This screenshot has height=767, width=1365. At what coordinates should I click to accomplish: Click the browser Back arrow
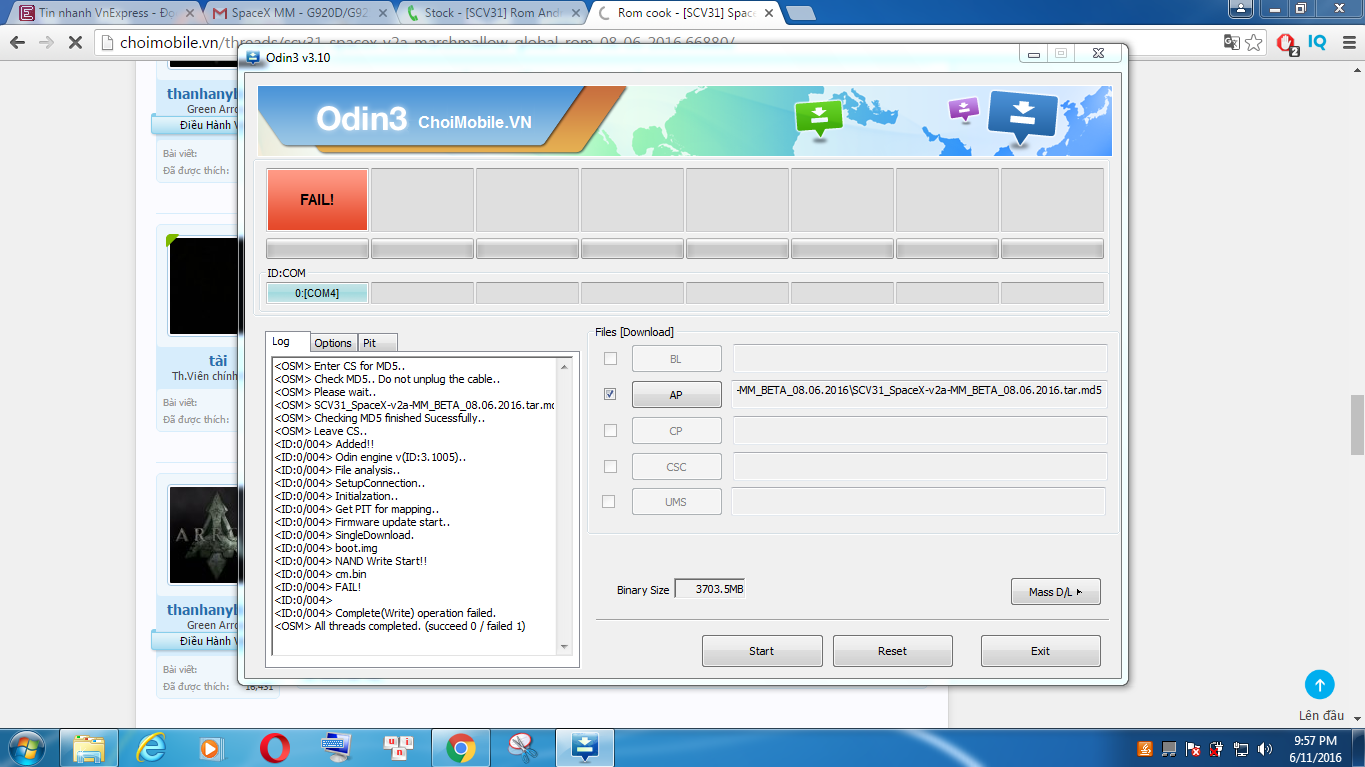tap(18, 43)
